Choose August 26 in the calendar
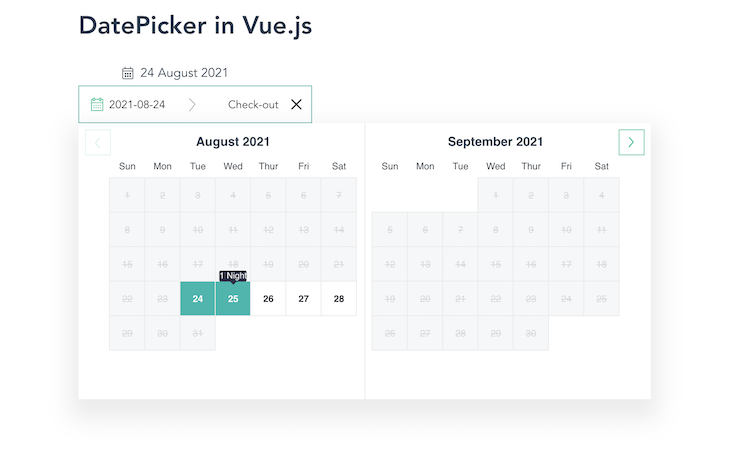 tap(268, 299)
